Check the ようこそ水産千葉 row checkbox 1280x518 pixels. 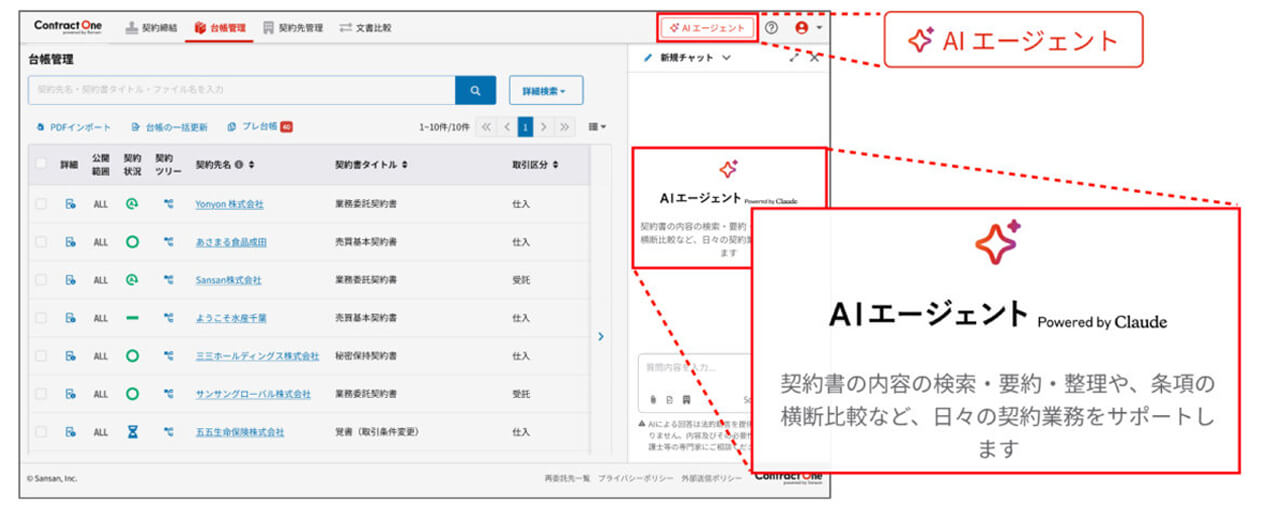41,318
